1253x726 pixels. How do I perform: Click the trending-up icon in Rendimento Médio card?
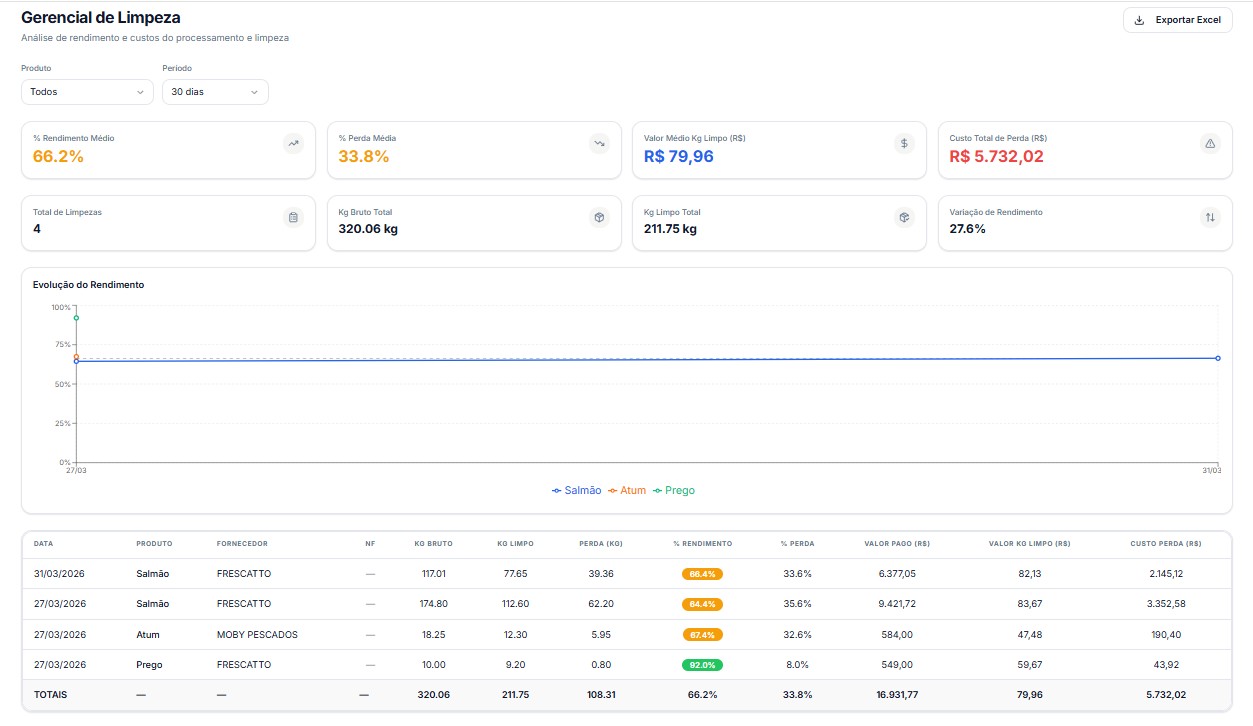[293, 143]
